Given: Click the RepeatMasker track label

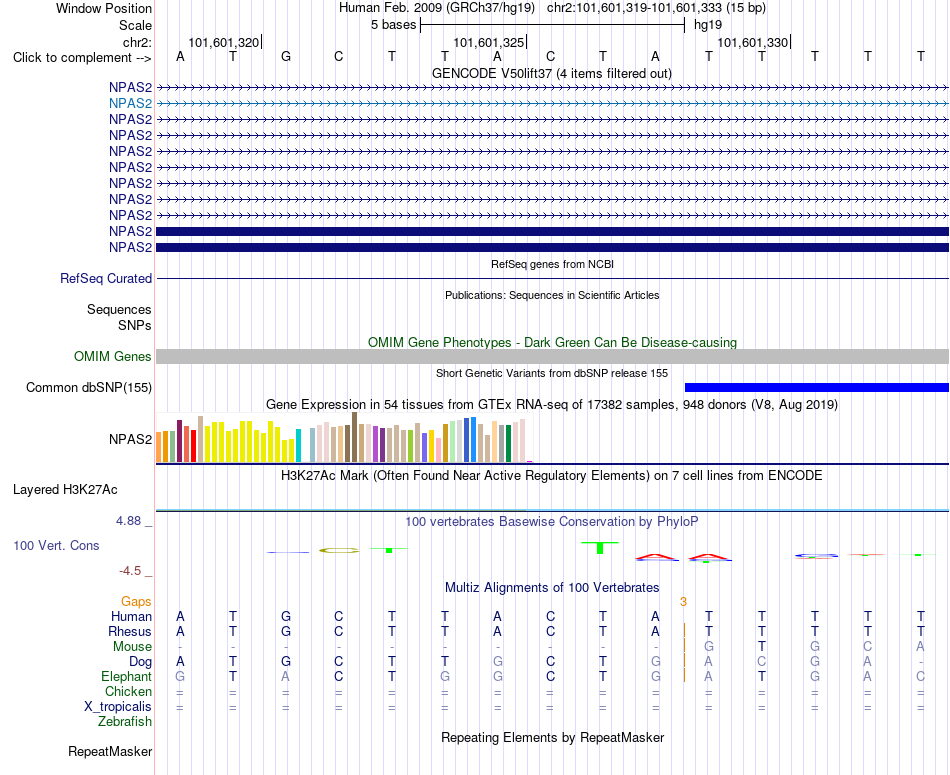Looking at the screenshot, I should pos(110,752).
